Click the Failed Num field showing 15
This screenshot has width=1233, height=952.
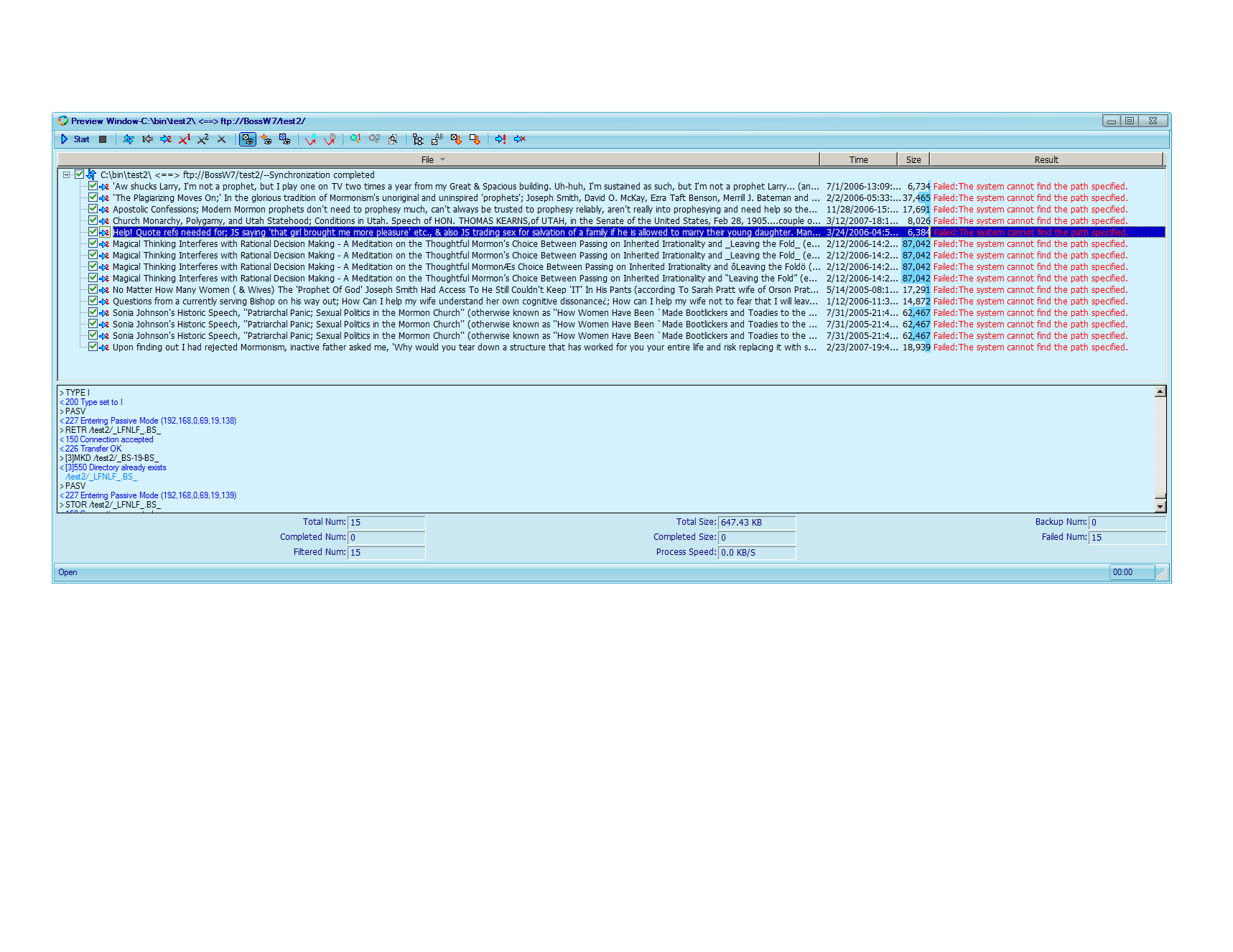point(1127,537)
